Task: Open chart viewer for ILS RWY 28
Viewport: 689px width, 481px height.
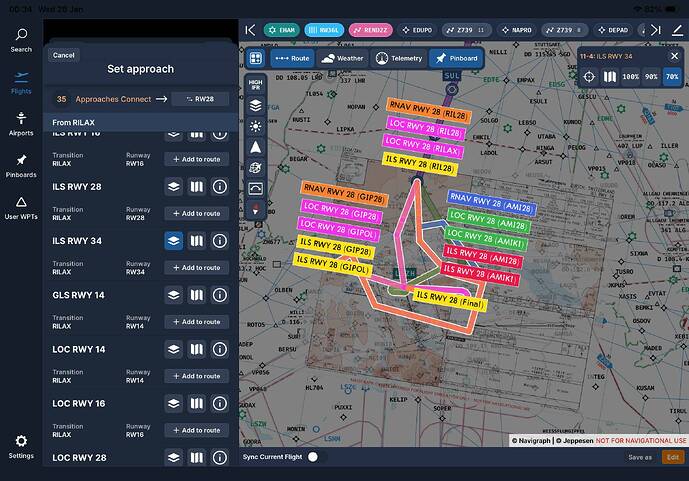Action: 196,187
